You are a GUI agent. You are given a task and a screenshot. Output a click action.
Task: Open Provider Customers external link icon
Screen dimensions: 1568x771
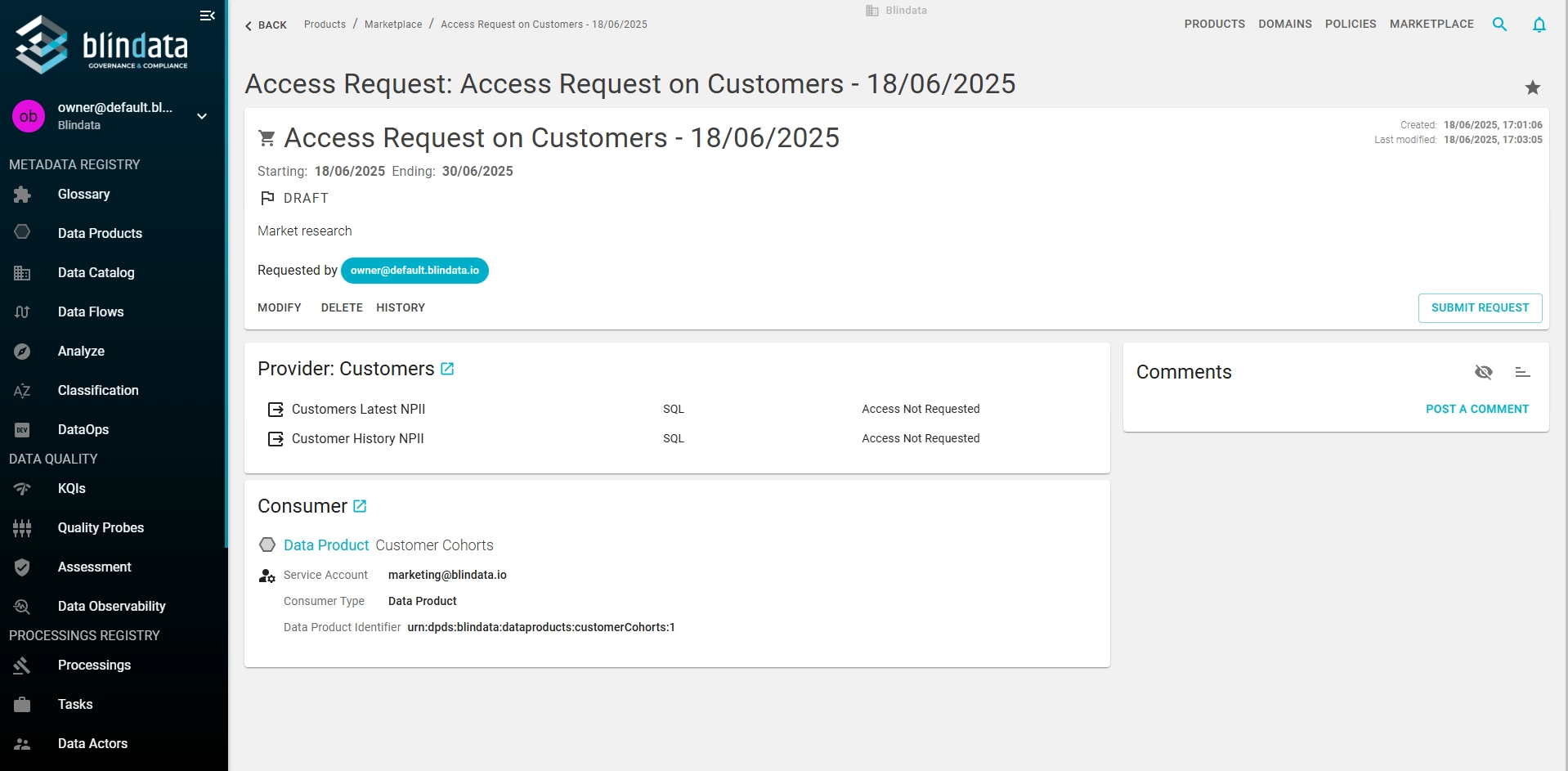click(x=447, y=369)
